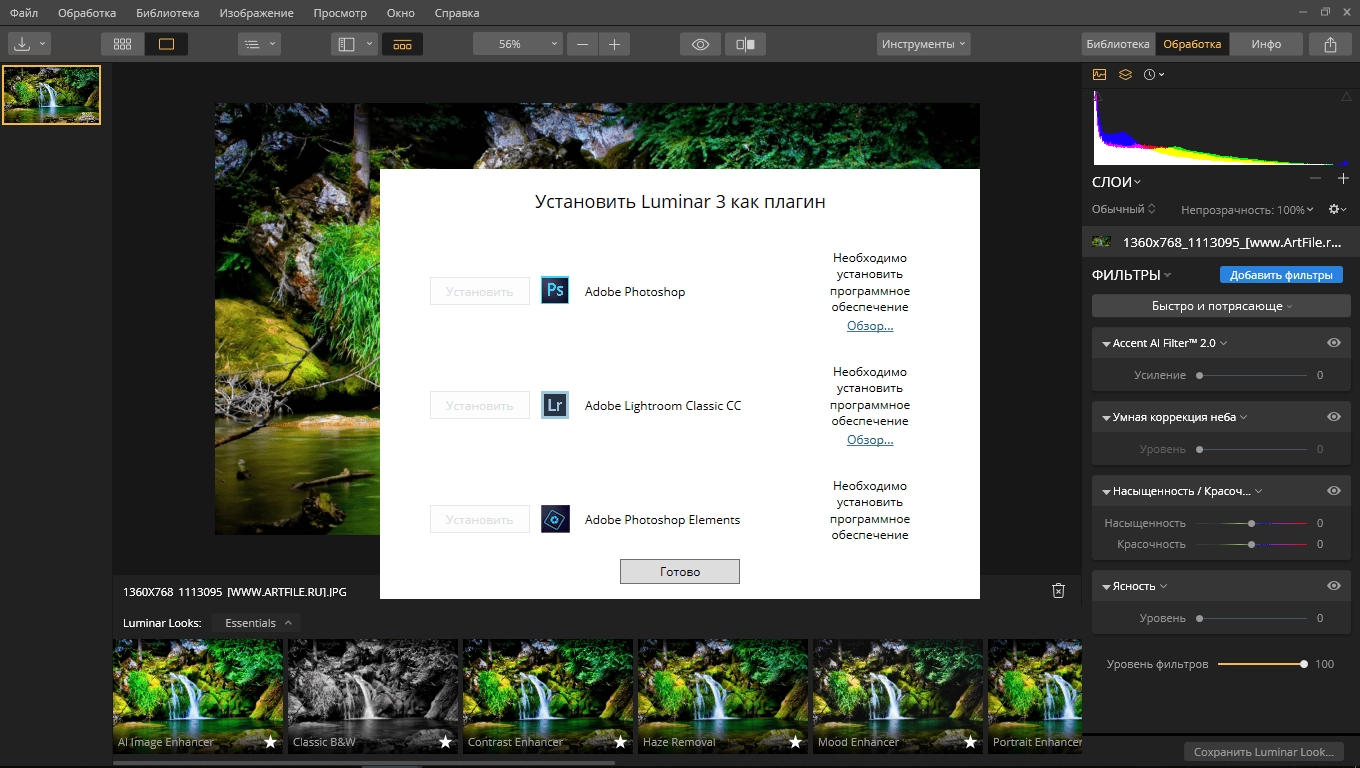Show the histogram panel icon
The height and width of the screenshot is (768, 1360).
(x=1100, y=74)
